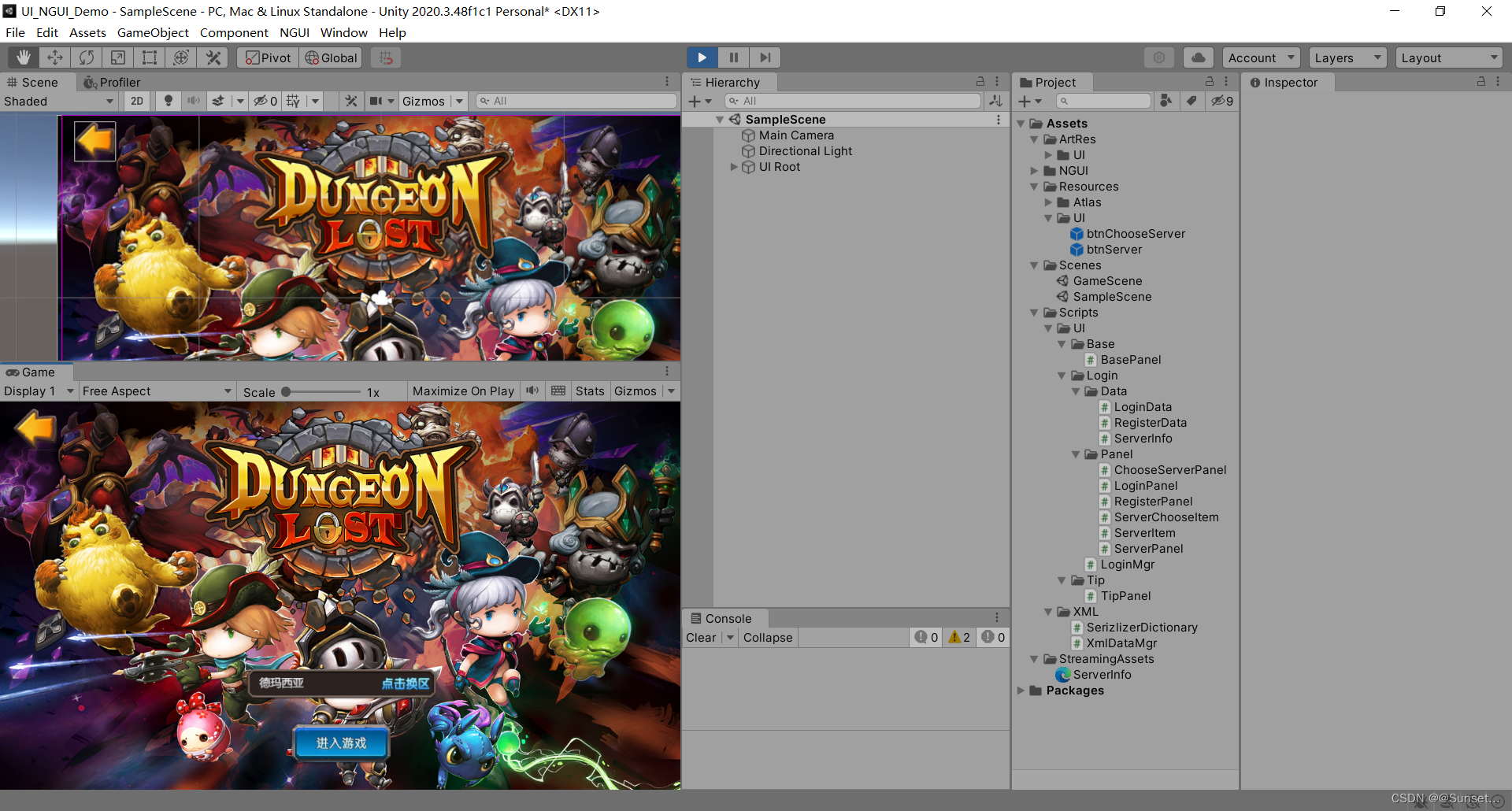Click the grid snapping icon in toolbar
1512x811 pixels.
(385, 57)
